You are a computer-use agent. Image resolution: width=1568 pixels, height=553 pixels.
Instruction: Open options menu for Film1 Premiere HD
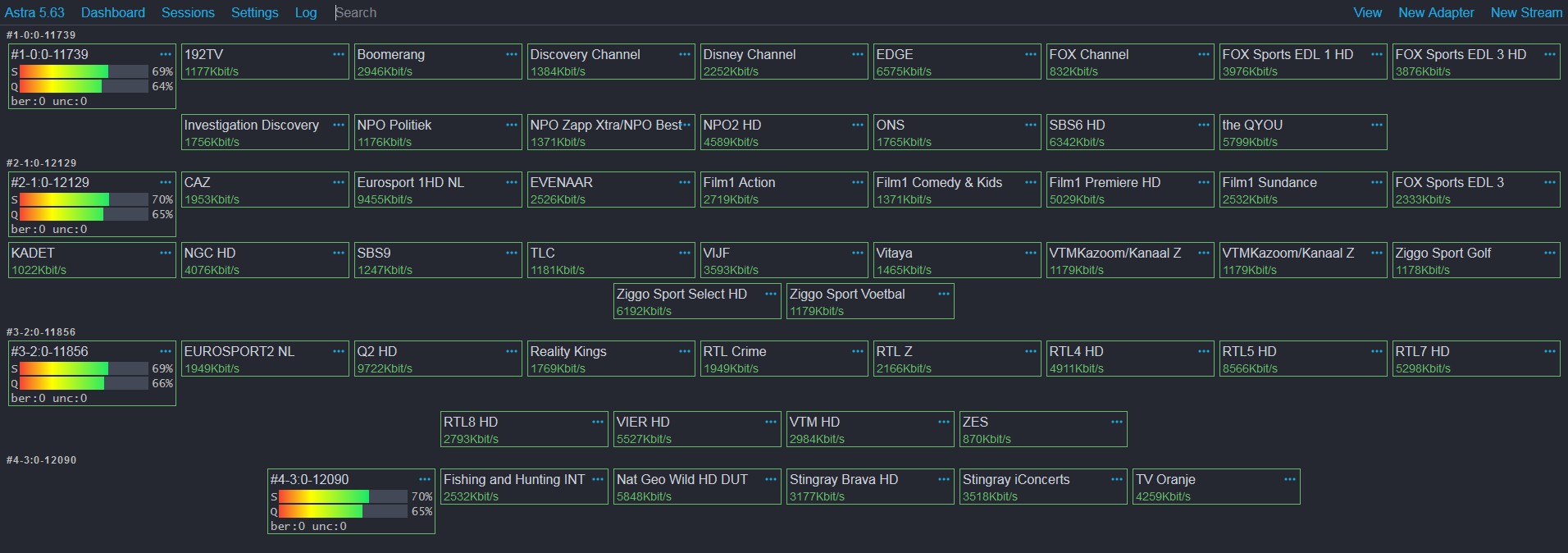(x=1204, y=182)
